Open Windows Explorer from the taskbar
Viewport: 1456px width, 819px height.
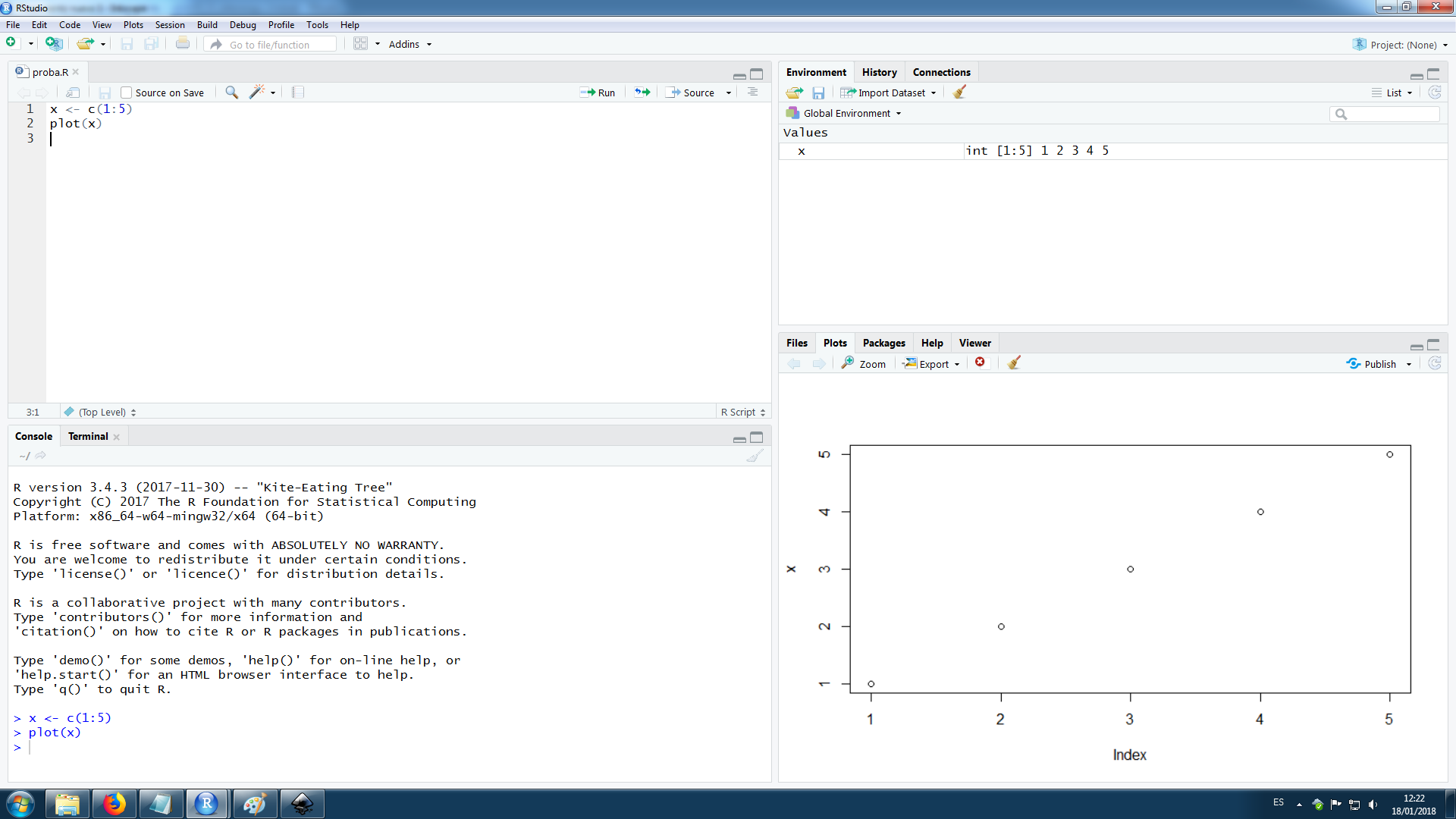click(67, 804)
